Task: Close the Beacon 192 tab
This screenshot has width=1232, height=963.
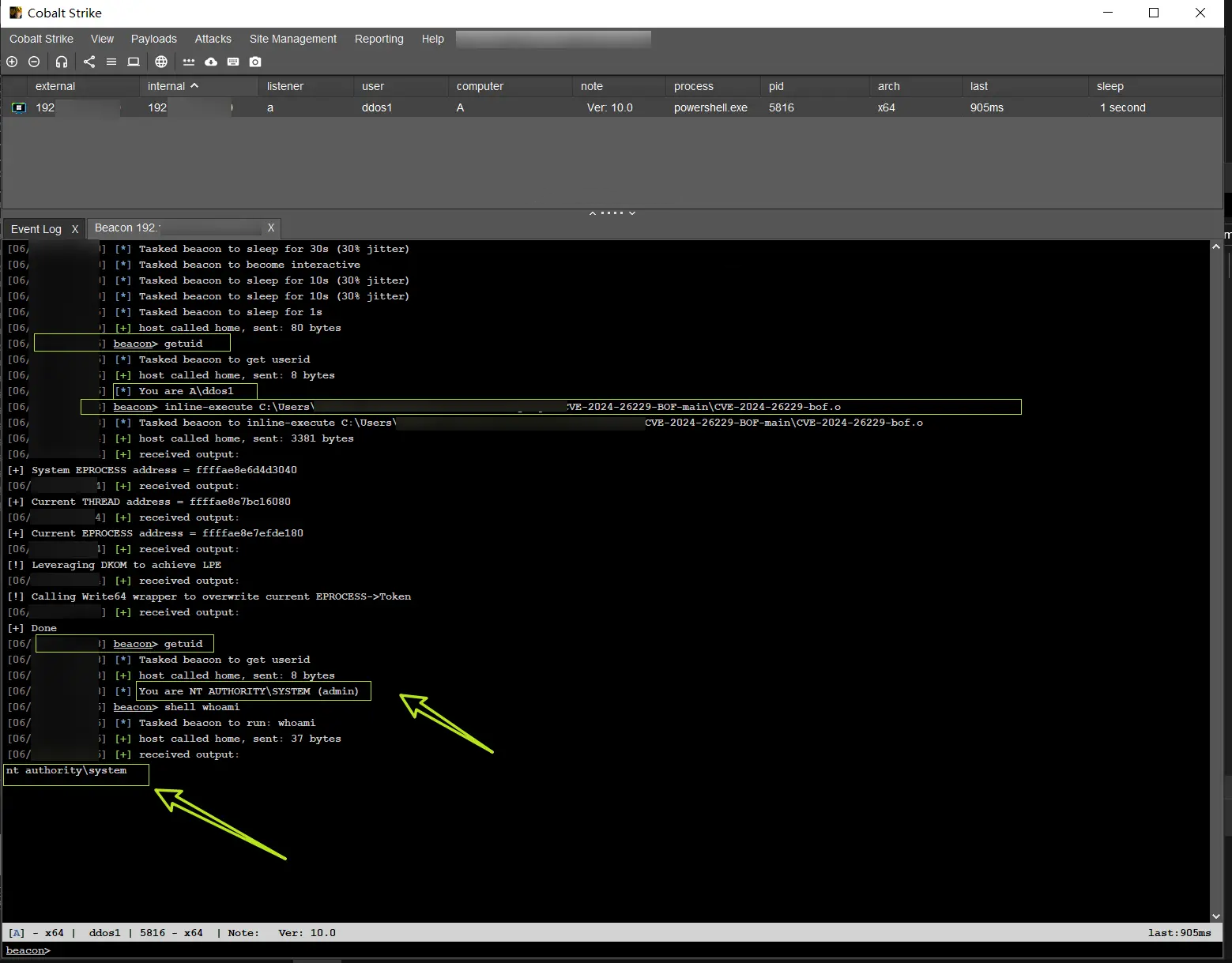Action: tap(271, 228)
